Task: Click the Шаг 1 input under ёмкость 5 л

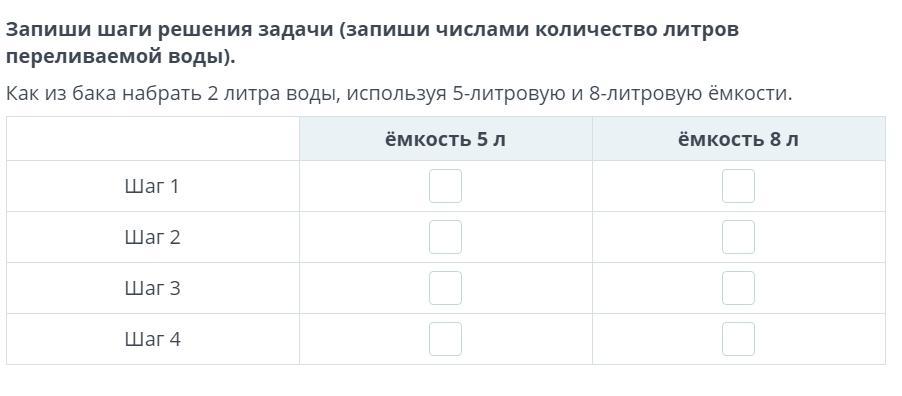Action: [445, 186]
